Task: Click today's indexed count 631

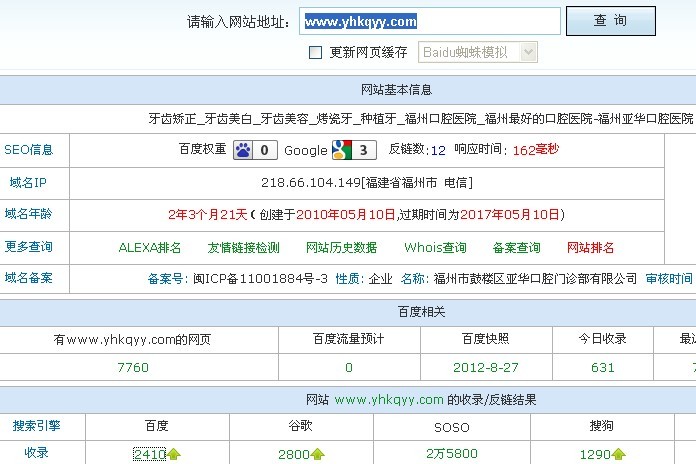Action: click(603, 368)
